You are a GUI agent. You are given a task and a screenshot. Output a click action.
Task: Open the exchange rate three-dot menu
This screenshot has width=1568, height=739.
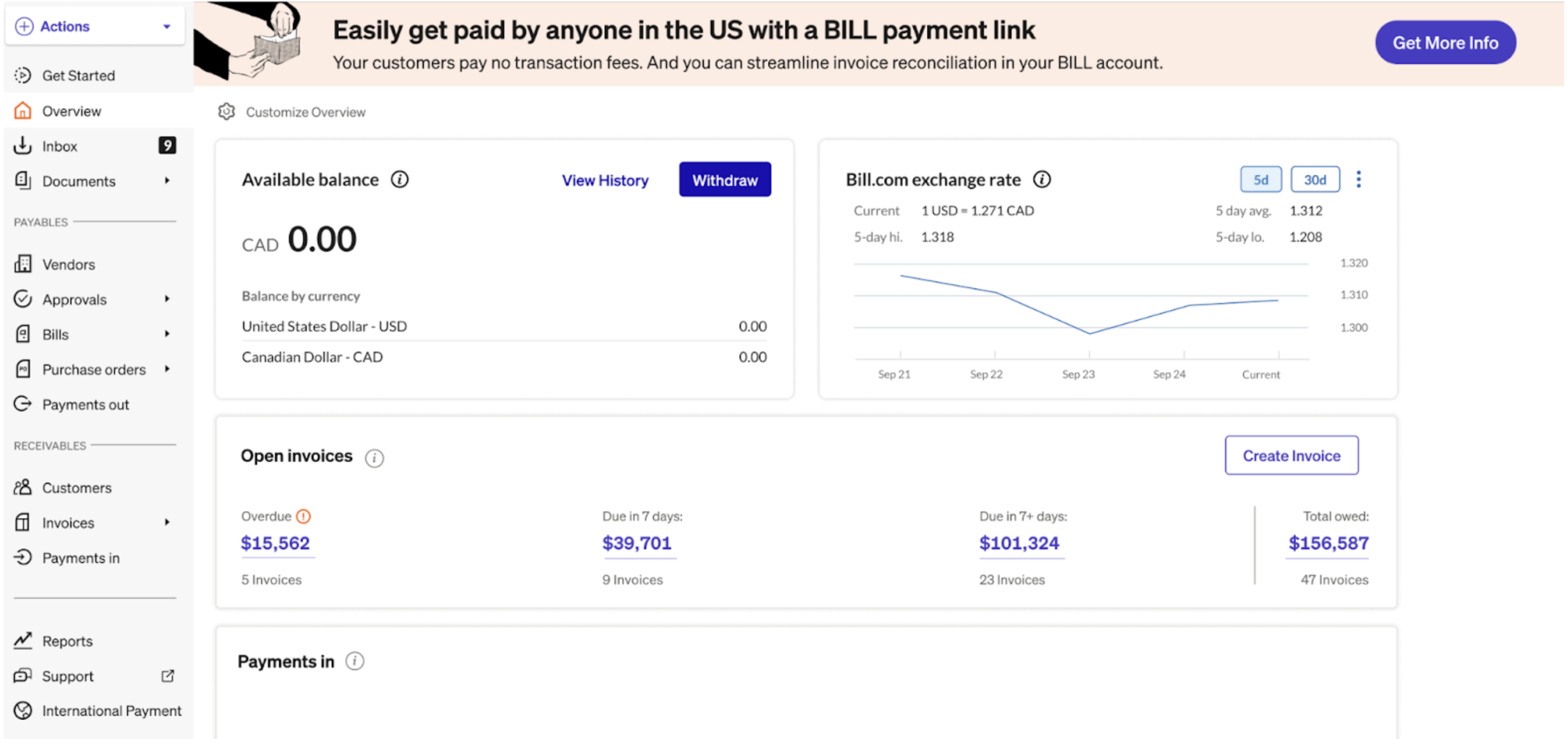(x=1359, y=179)
